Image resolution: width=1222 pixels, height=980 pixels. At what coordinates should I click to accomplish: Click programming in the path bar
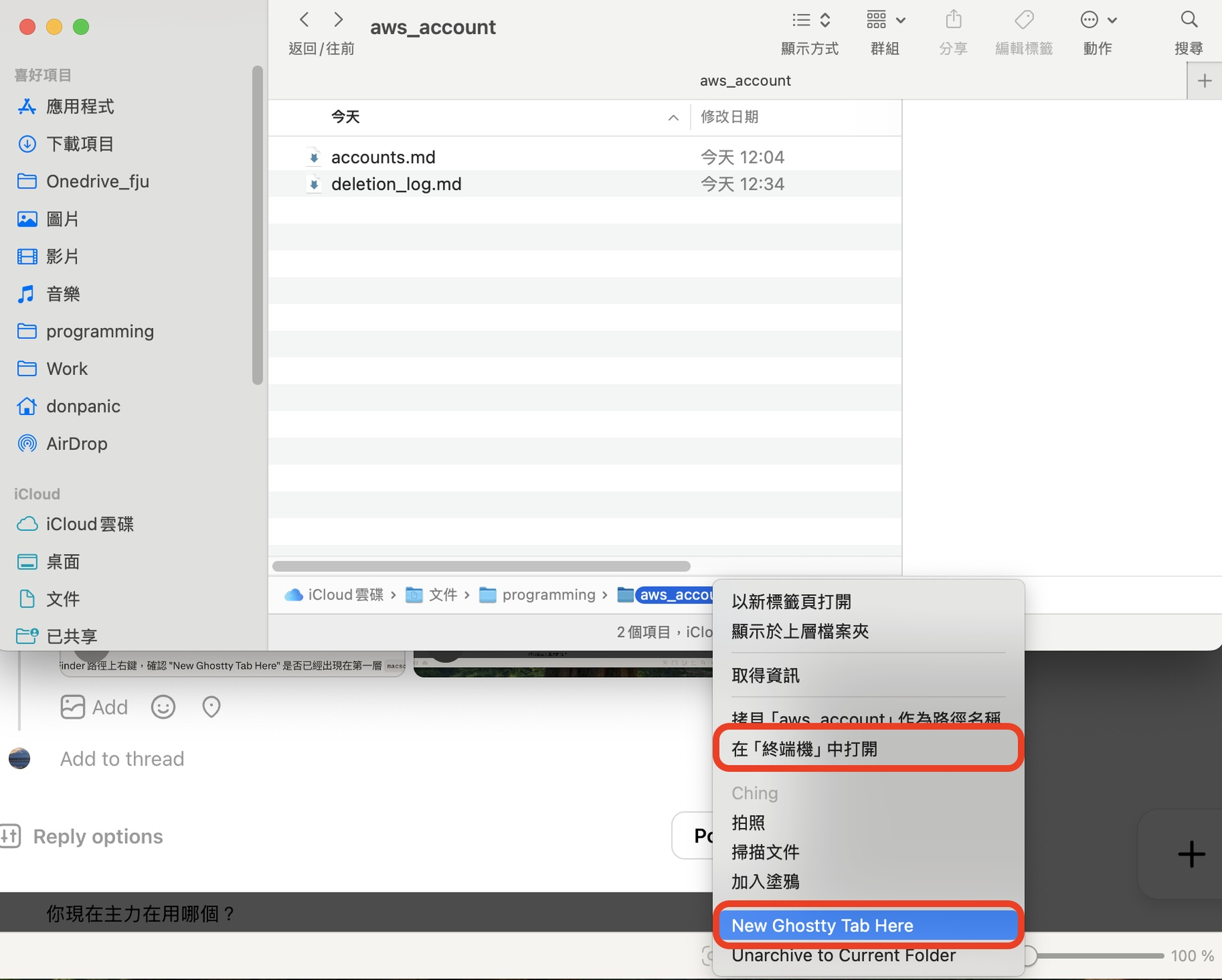[538, 595]
